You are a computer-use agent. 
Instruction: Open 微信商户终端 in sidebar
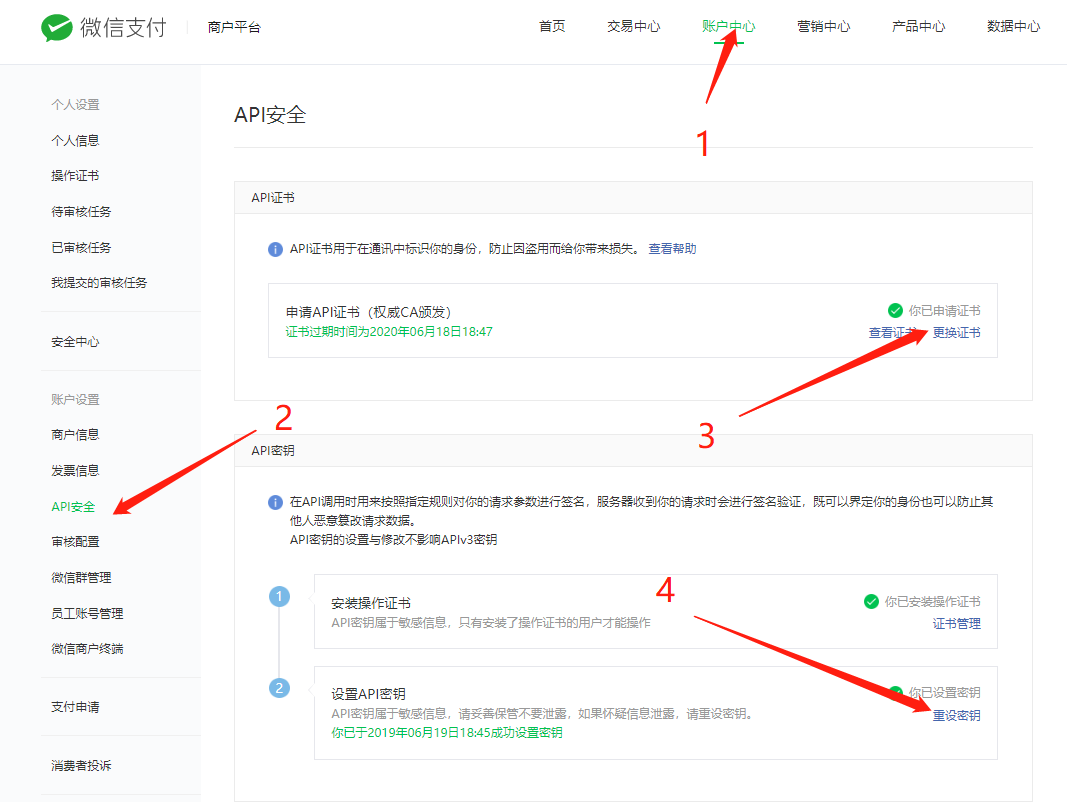pos(87,649)
